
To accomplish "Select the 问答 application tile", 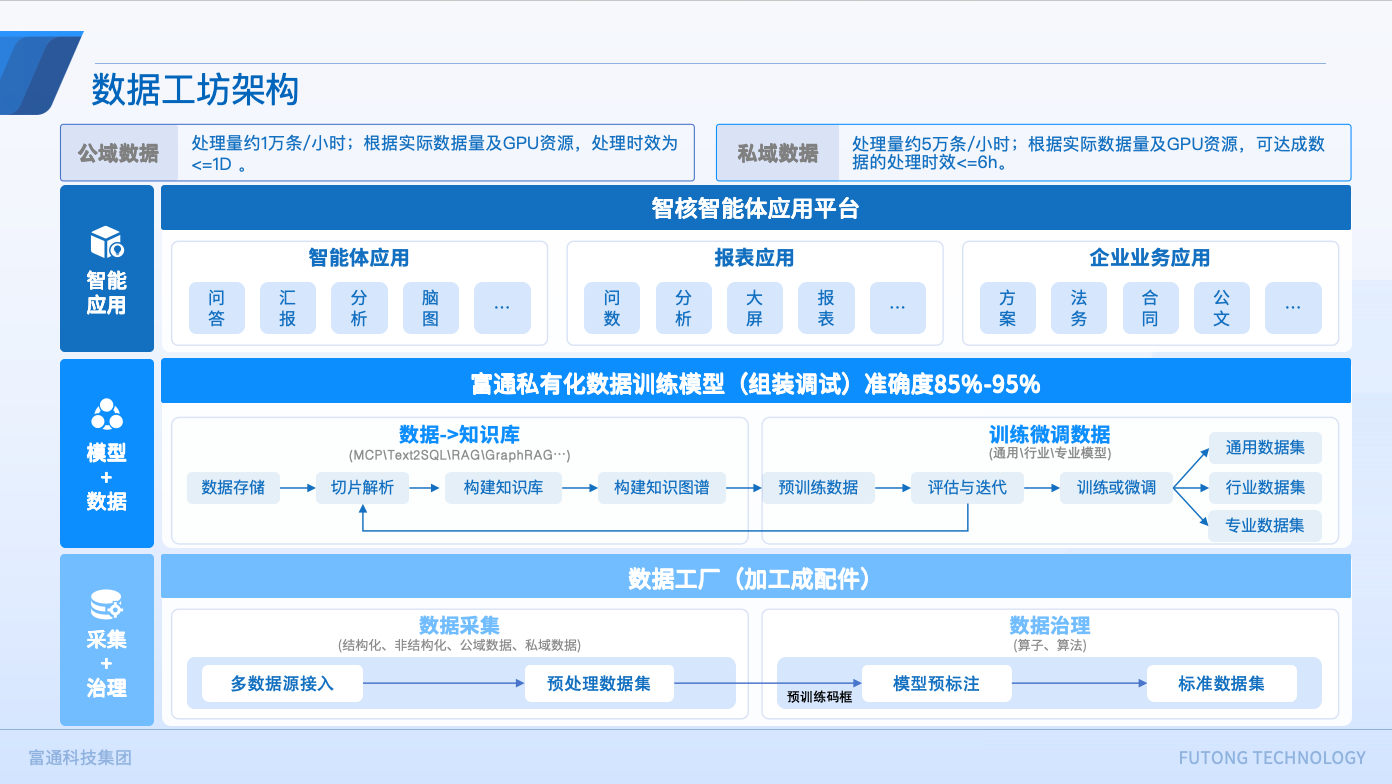I will [216, 308].
